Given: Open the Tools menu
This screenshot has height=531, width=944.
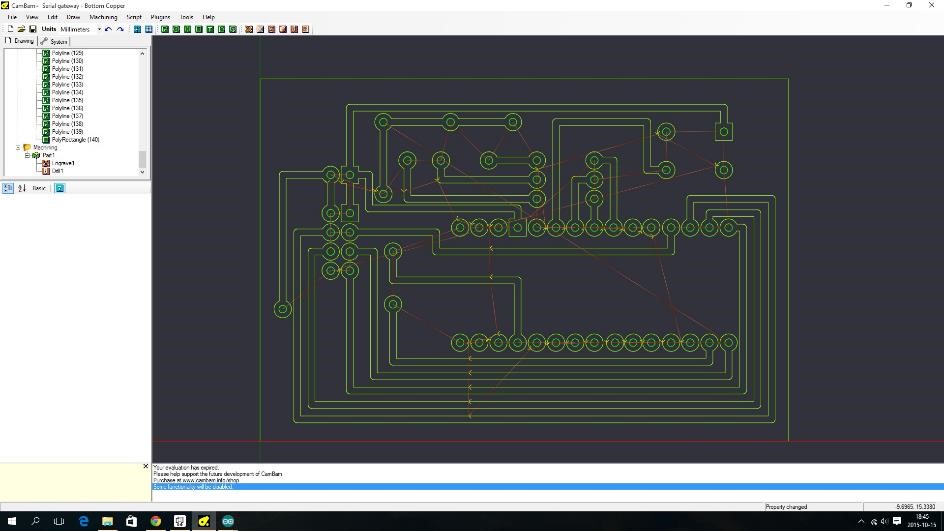Looking at the screenshot, I should click(187, 17).
